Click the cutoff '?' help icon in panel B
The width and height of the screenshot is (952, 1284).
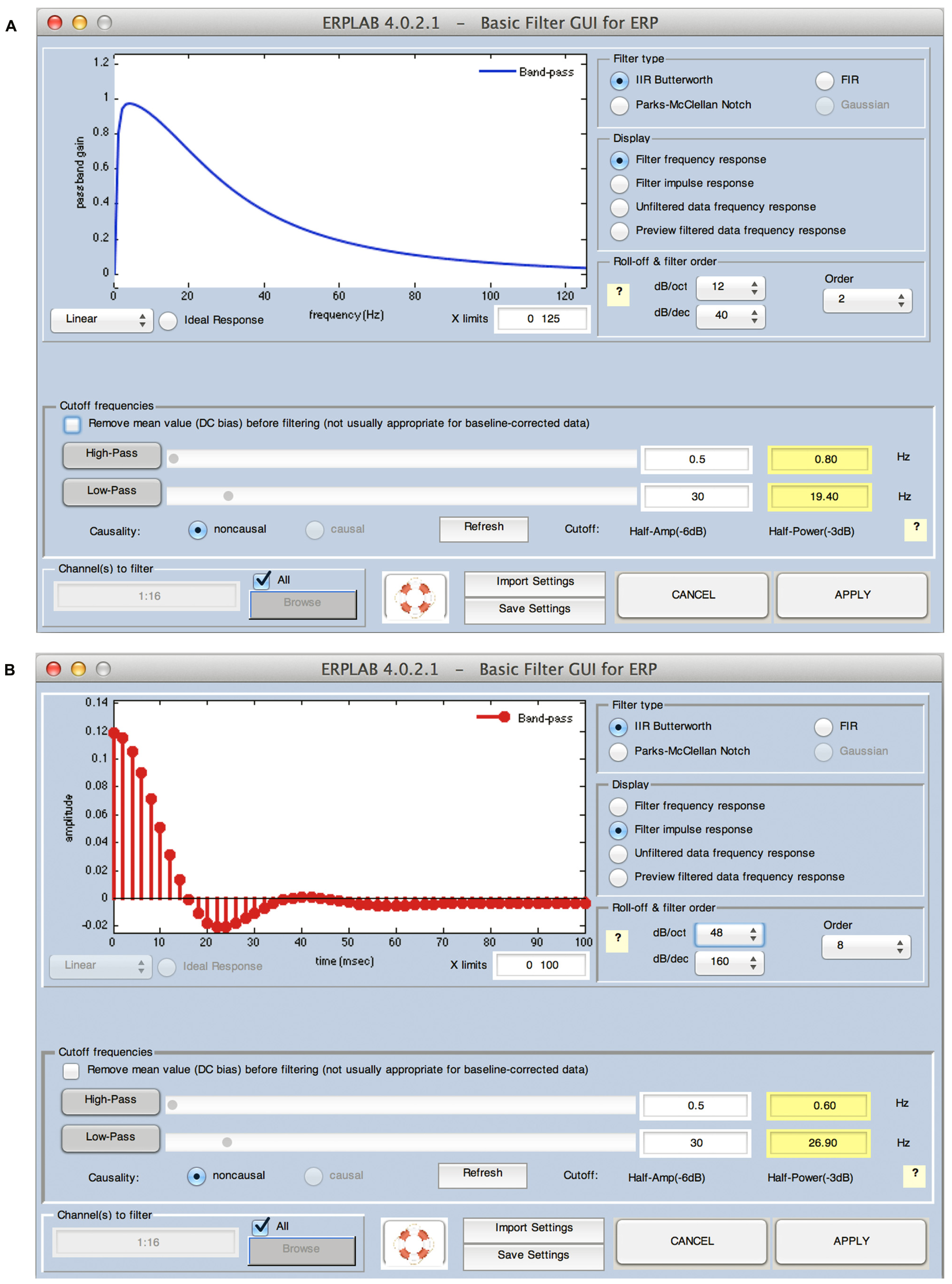click(x=915, y=1176)
